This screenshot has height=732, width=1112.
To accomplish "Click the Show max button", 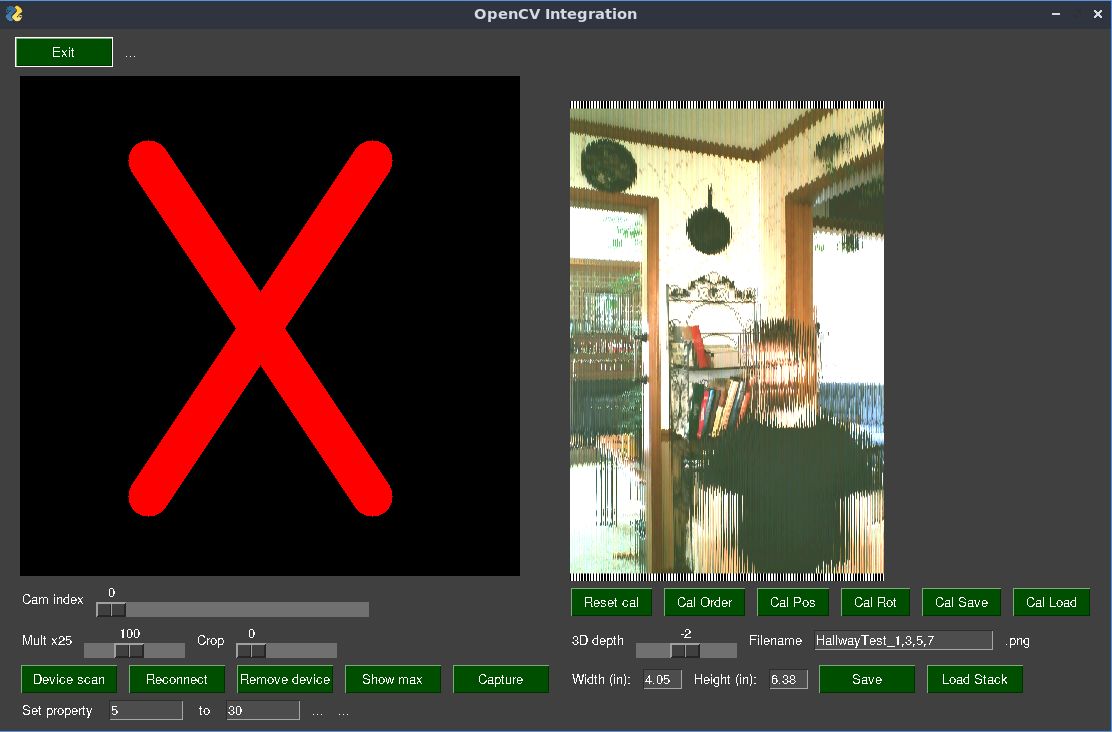I will point(392,679).
